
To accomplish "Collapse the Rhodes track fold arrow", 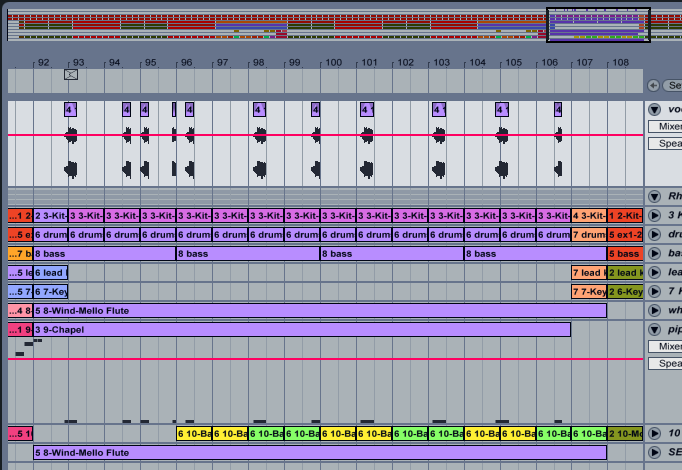I will coord(654,196).
